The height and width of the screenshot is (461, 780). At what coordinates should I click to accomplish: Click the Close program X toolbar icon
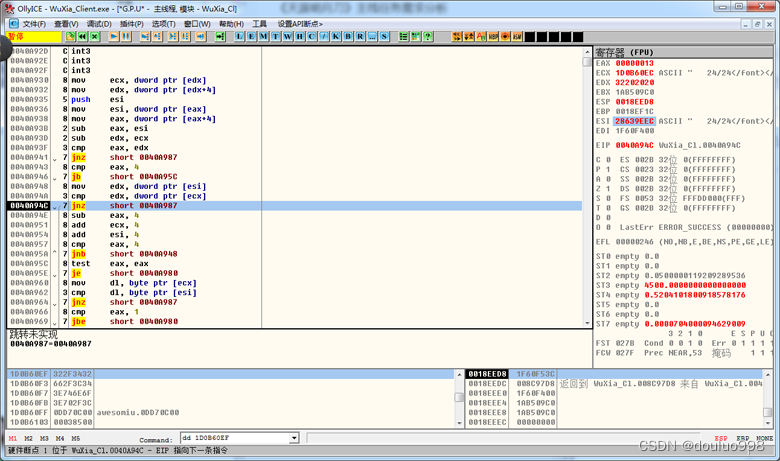point(95,36)
